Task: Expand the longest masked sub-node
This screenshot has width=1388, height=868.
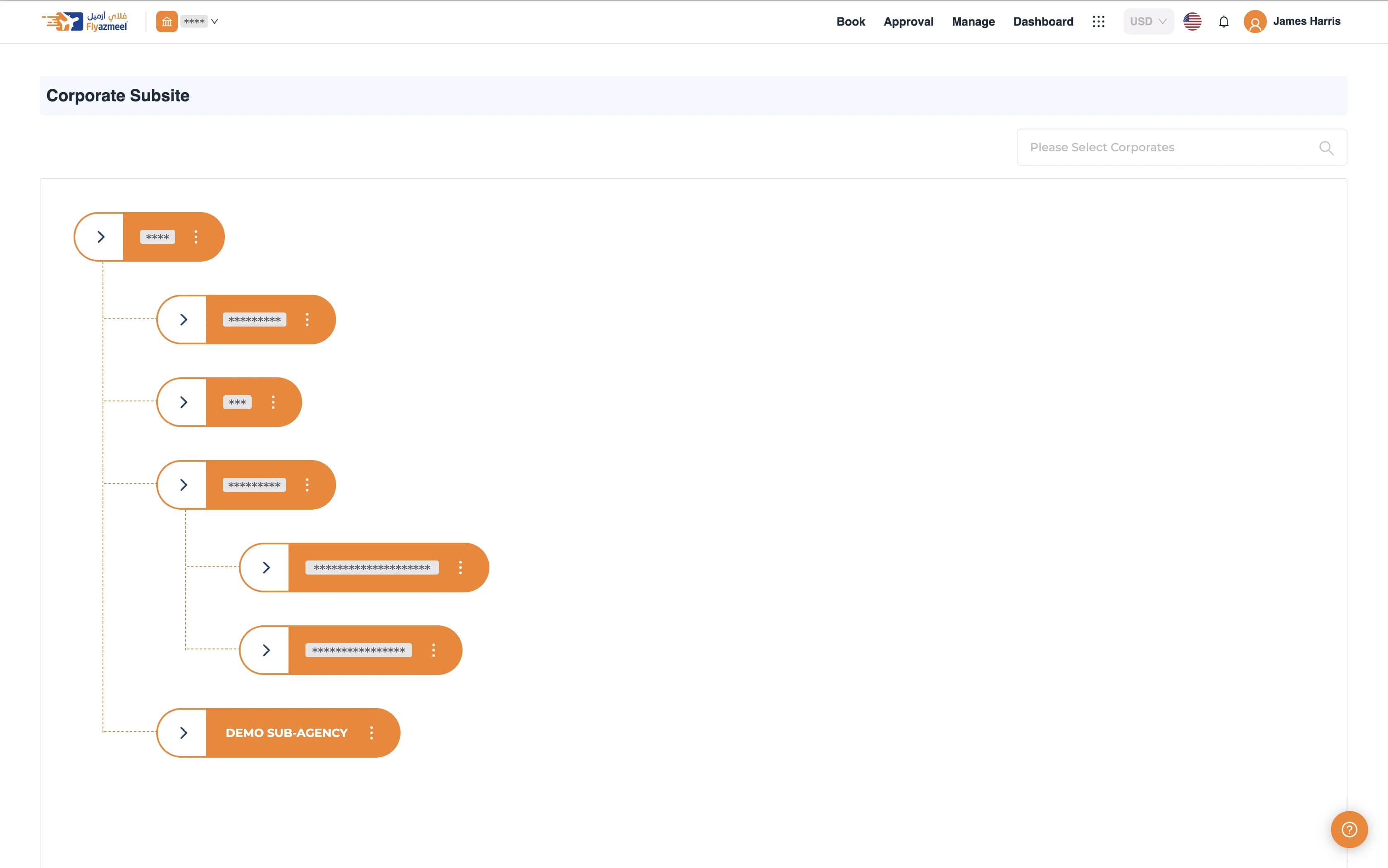Action: point(266,568)
